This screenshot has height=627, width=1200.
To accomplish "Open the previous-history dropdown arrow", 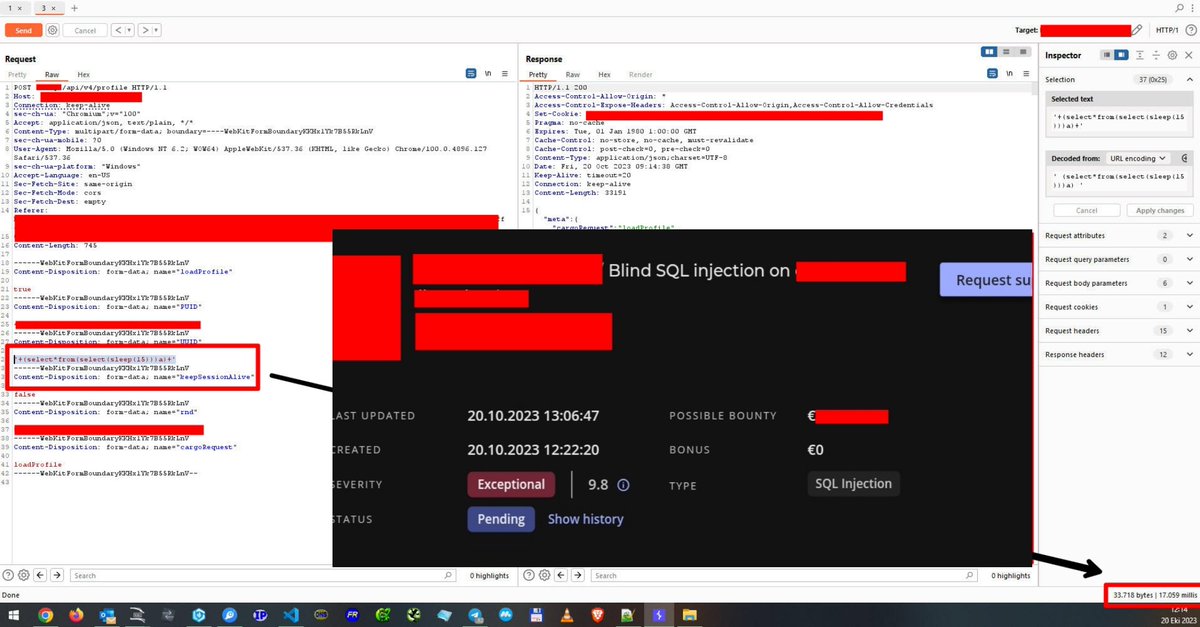I will [x=130, y=31].
